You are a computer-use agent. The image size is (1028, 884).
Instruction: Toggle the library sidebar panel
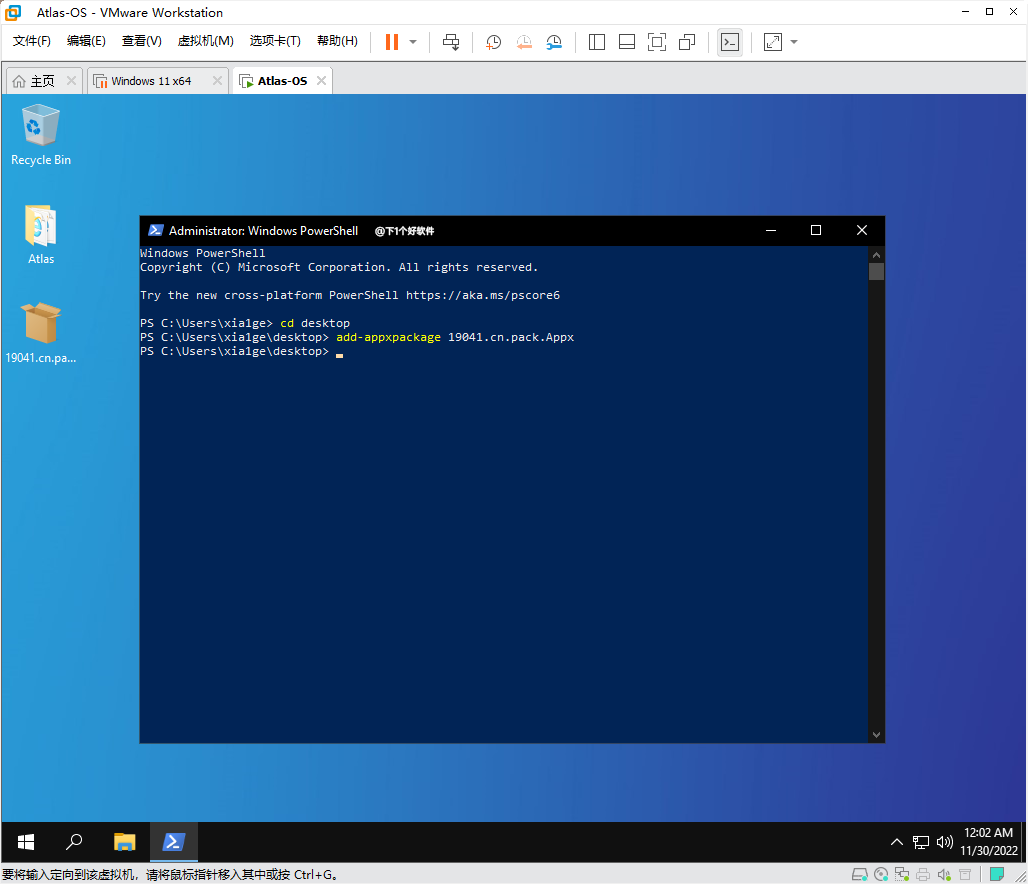click(597, 42)
